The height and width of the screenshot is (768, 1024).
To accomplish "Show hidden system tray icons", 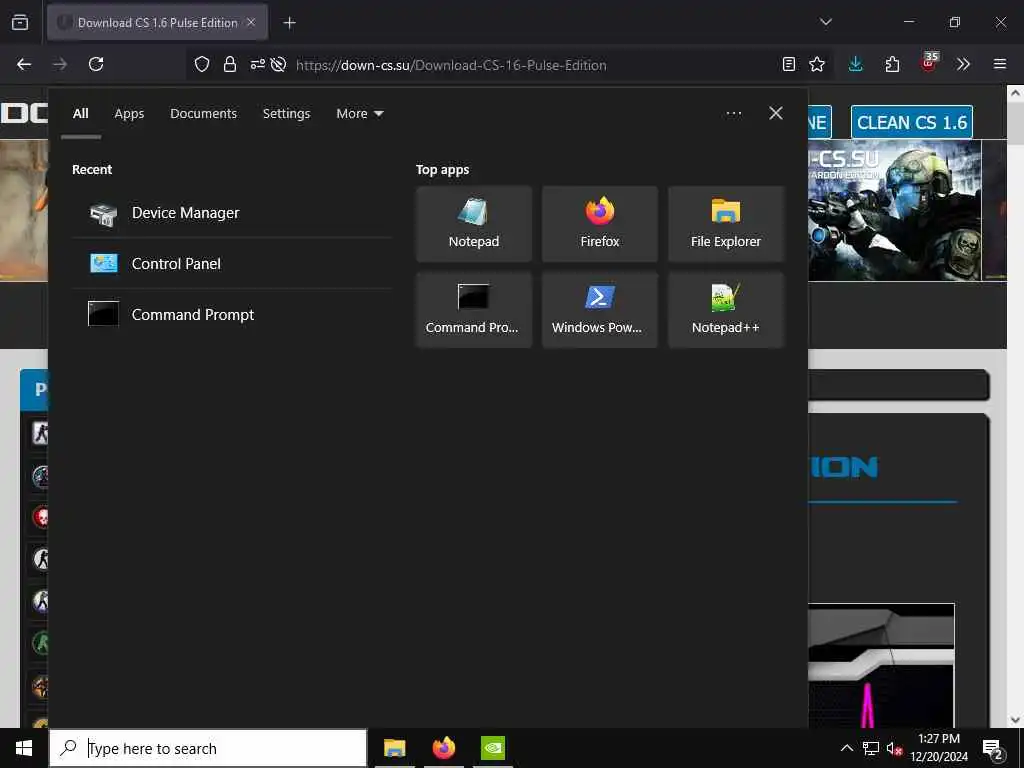I will tap(846, 748).
